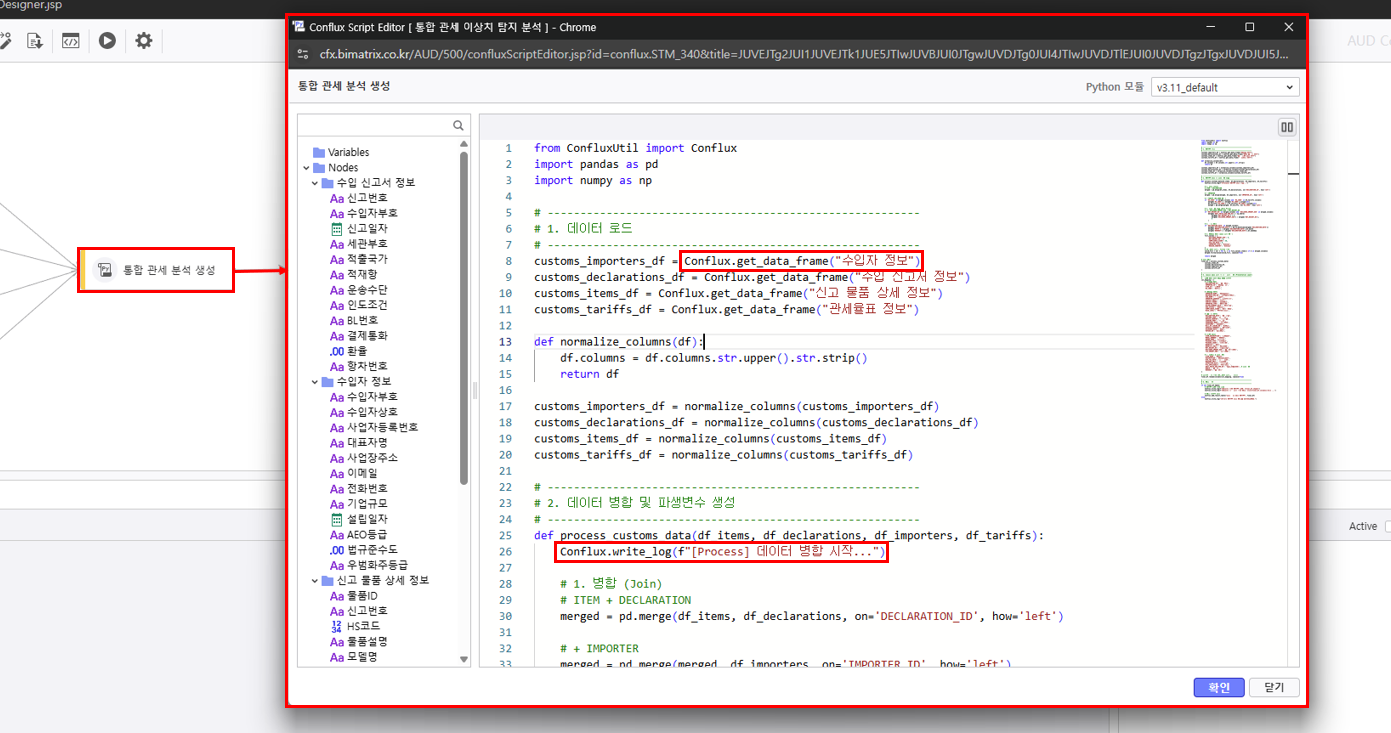The height and width of the screenshot is (733, 1391).
Task: Select the 통합 관세 분석 생성 Python node
Action: pyautogui.click(x=157, y=270)
